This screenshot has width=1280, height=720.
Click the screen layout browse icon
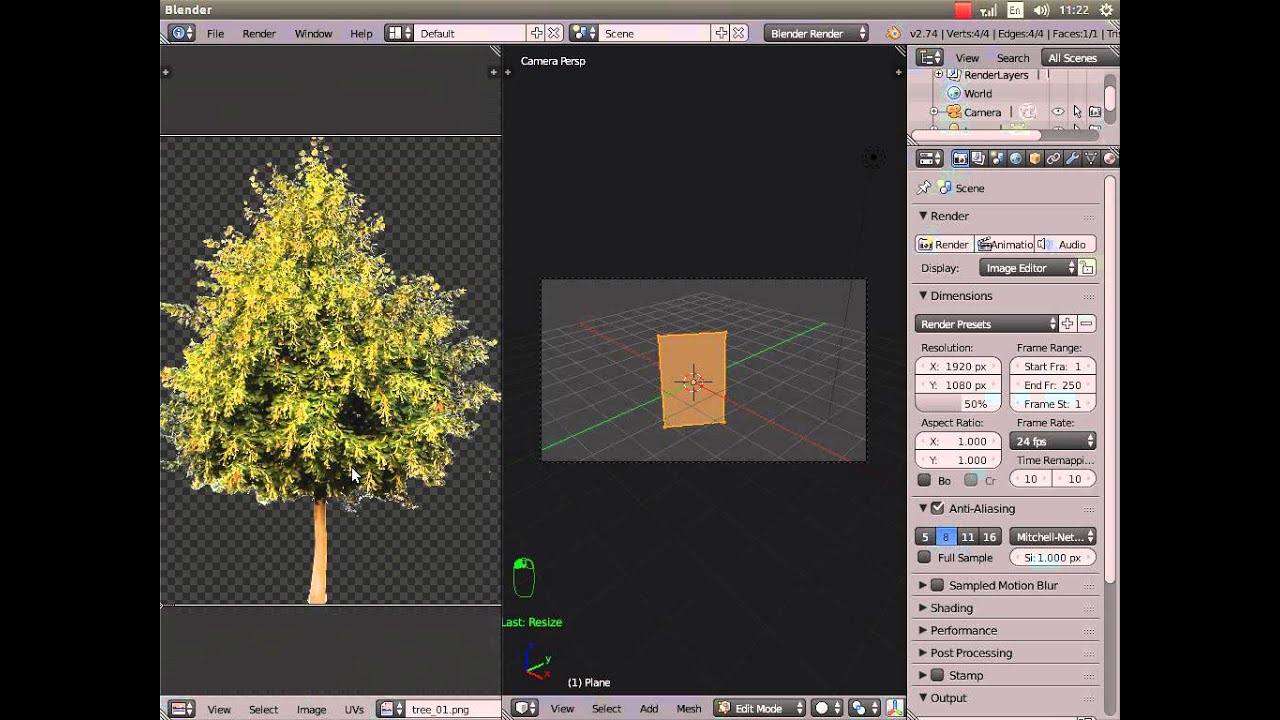(x=399, y=33)
